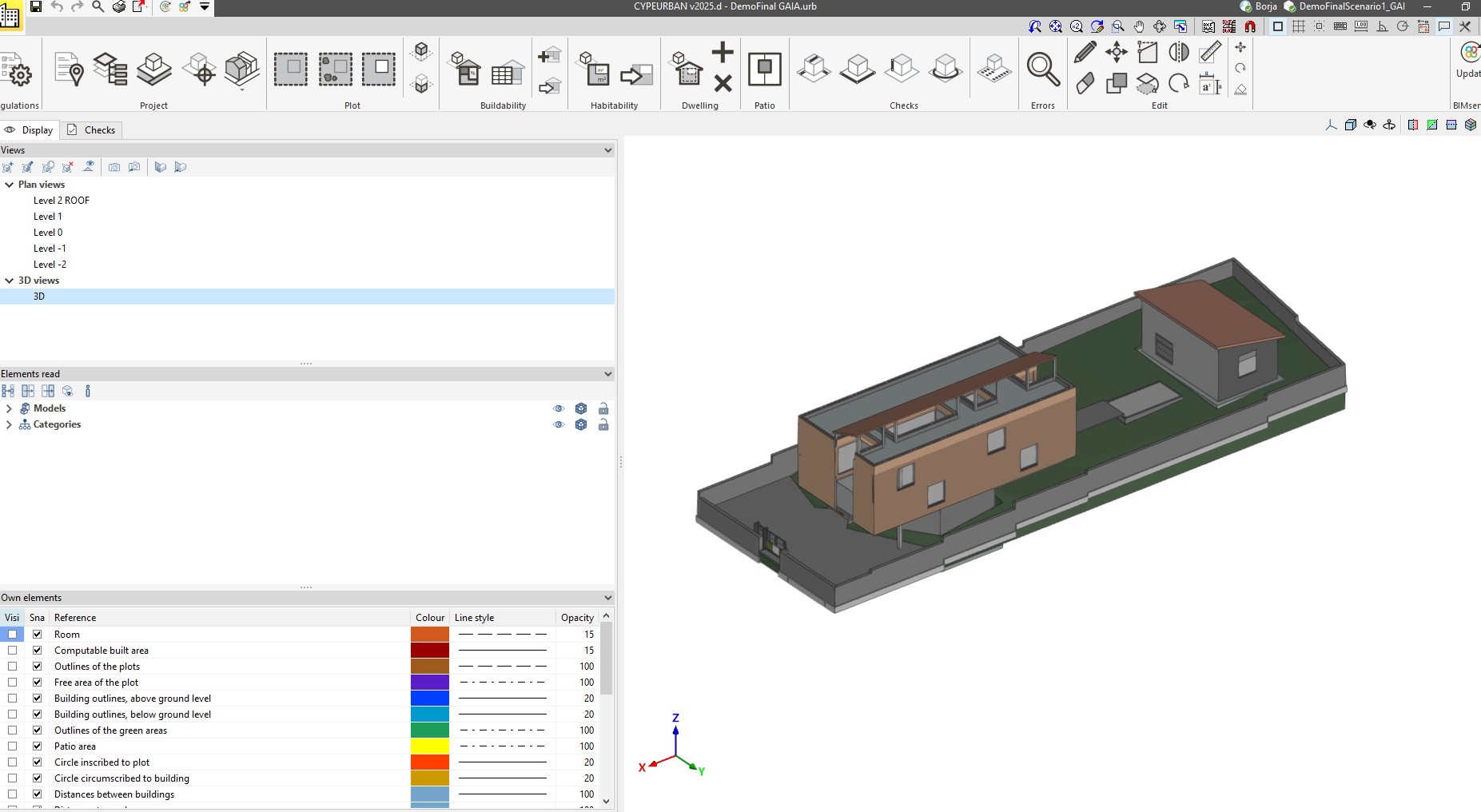The image size is (1481, 812).
Task: Click the pencil Edit tool
Action: tap(1085, 53)
